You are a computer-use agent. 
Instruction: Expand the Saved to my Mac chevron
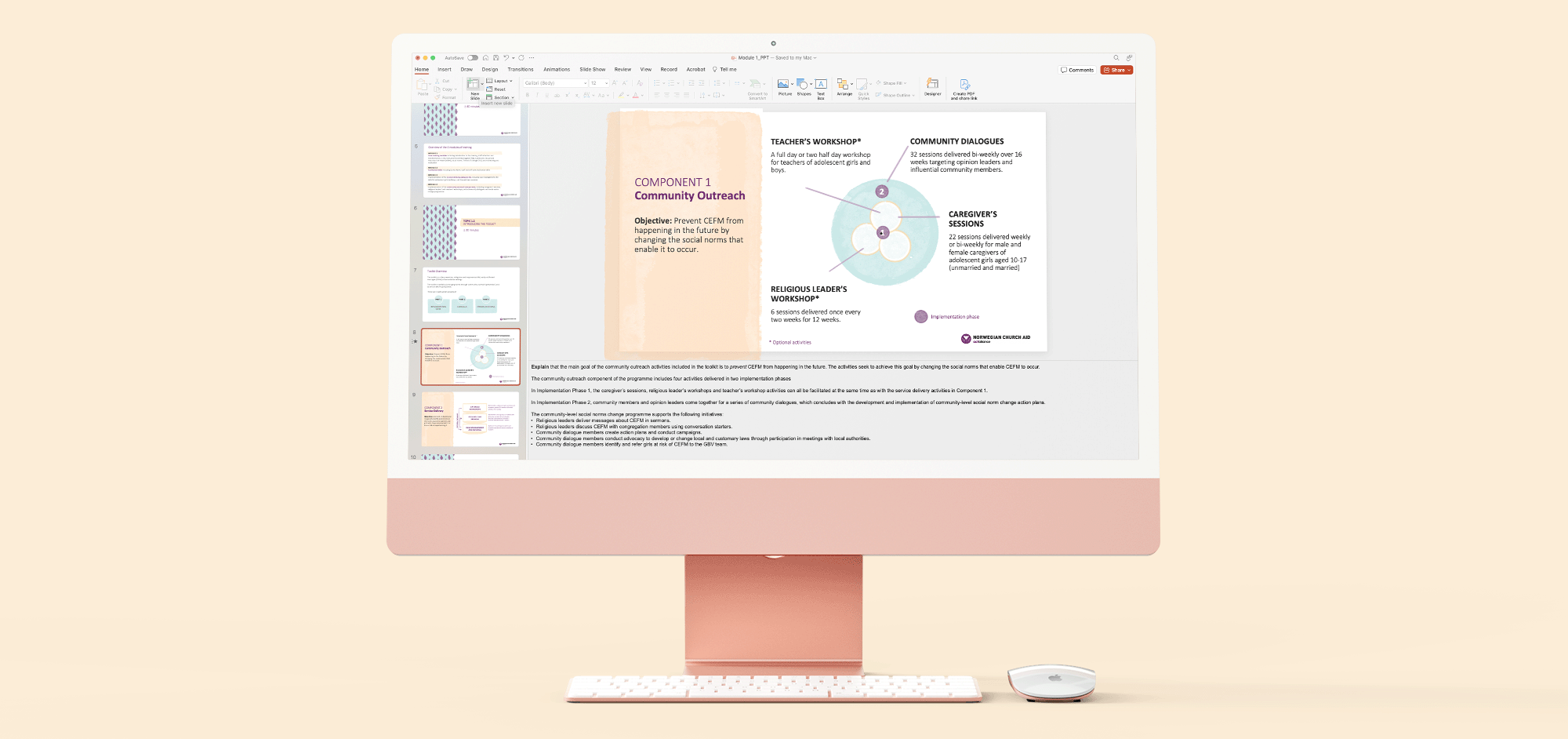815,57
